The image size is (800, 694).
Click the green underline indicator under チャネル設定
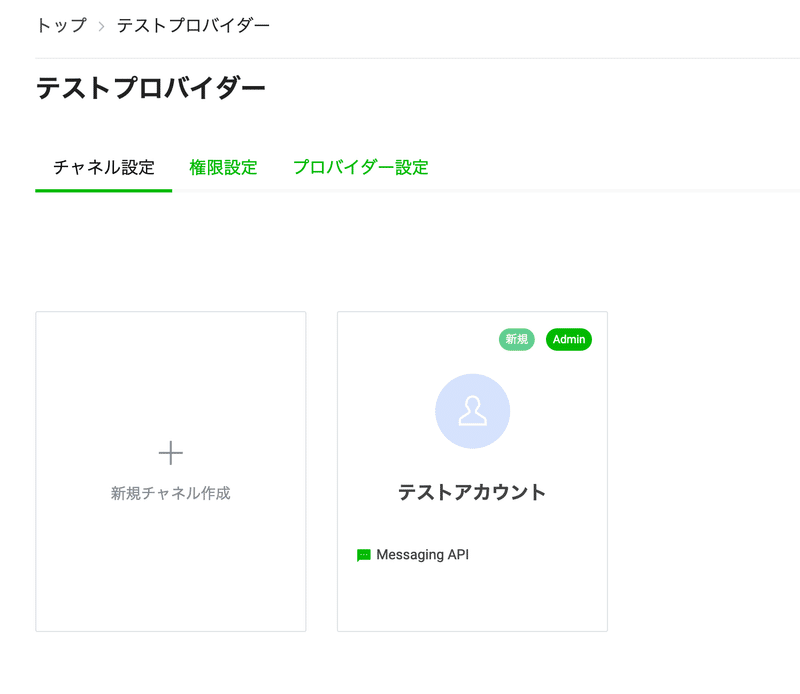pos(103,197)
